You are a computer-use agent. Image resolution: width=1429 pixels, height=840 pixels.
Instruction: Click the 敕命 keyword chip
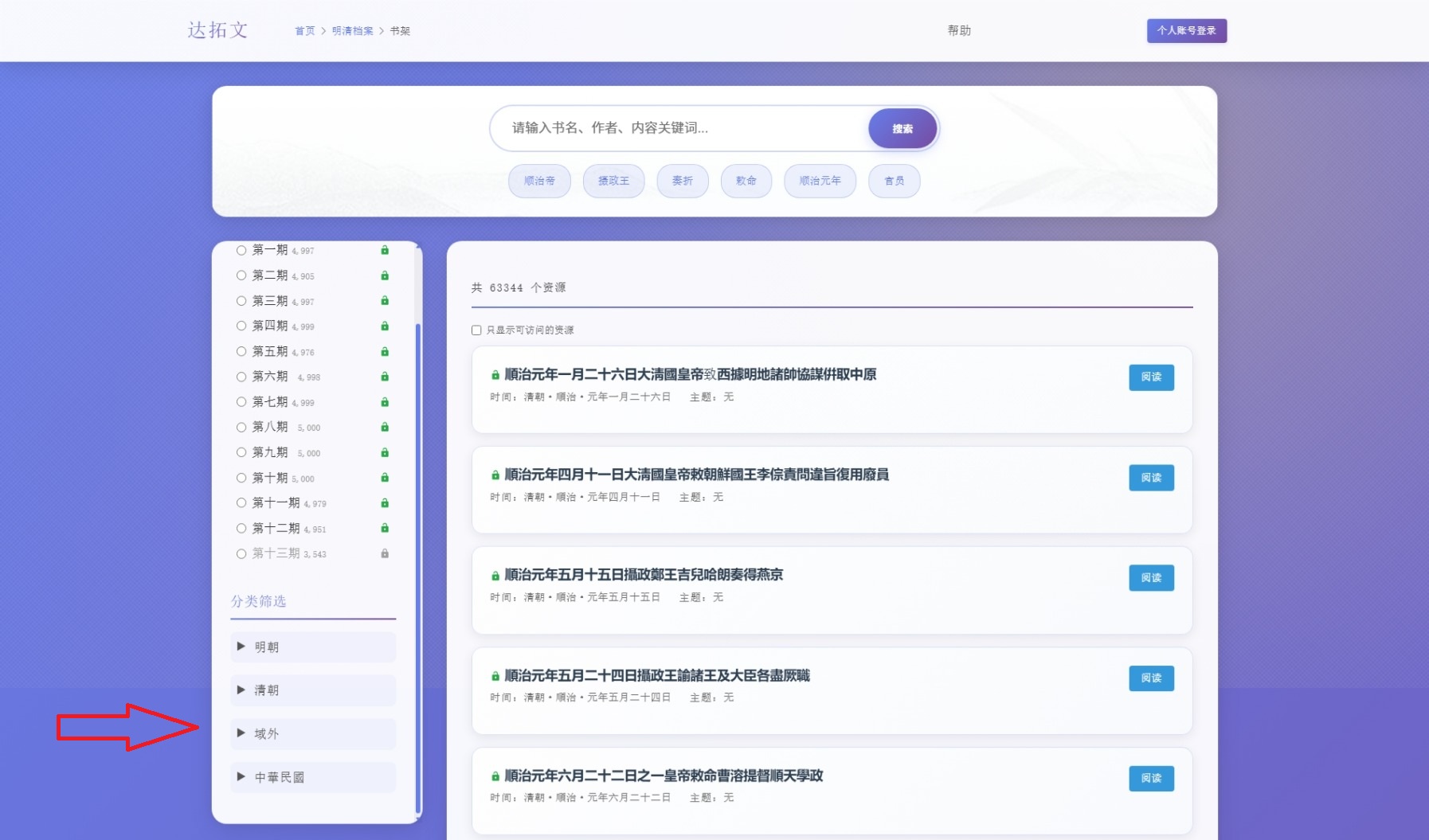pos(746,181)
